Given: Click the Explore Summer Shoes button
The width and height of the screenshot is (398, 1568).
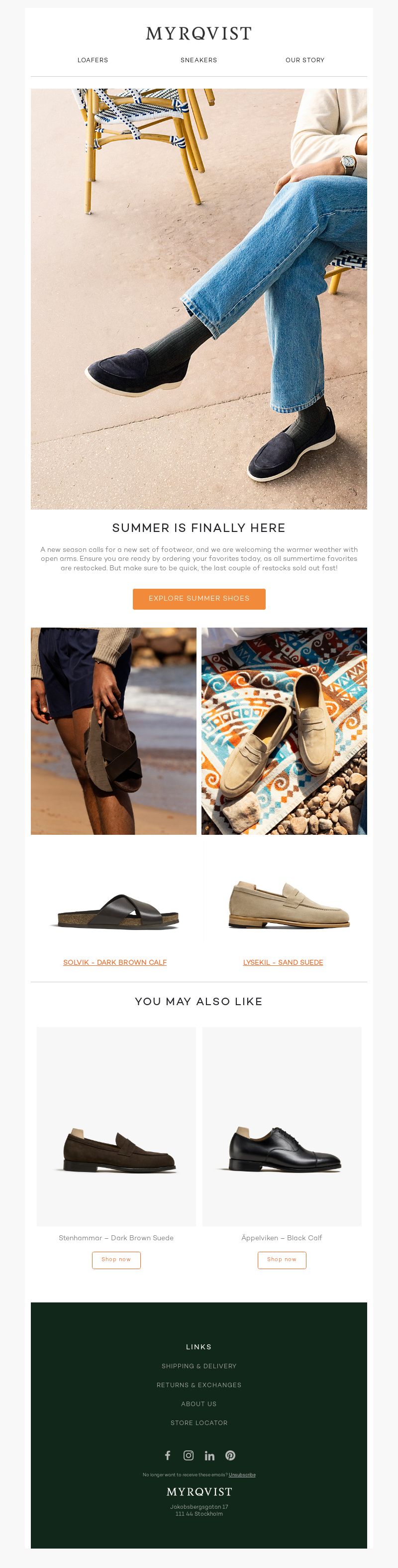Looking at the screenshot, I should 199,598.
